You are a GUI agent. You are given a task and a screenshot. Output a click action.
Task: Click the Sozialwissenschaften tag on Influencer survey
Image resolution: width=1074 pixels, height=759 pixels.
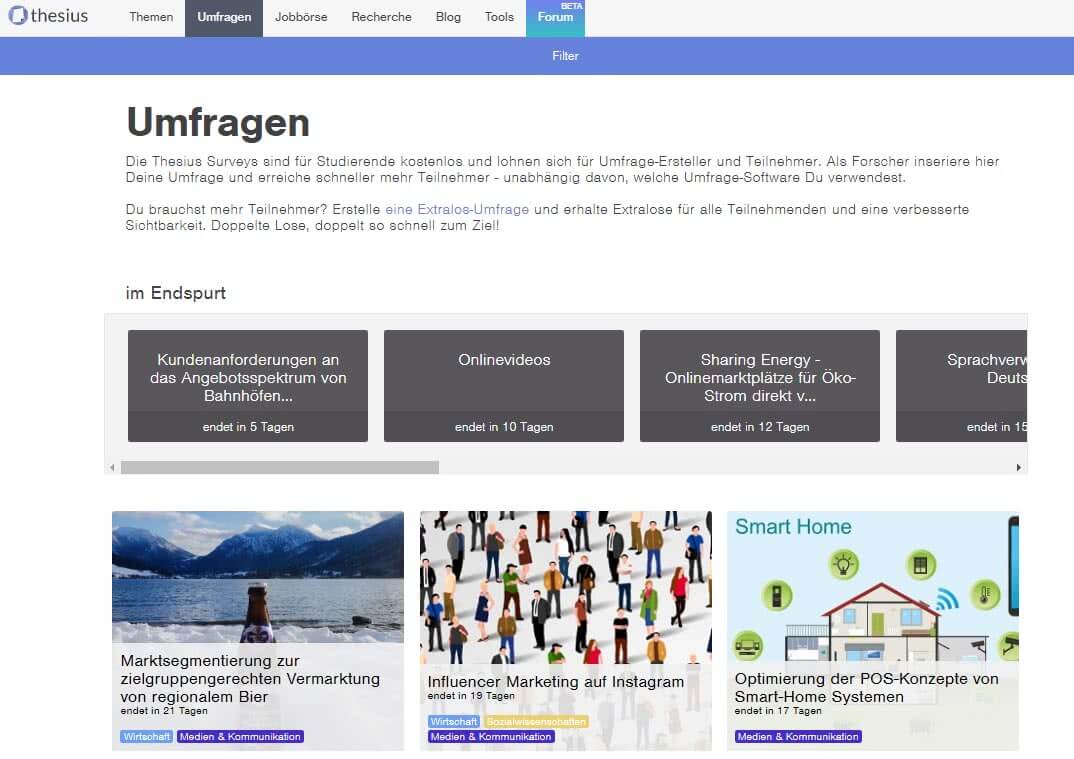536,721
